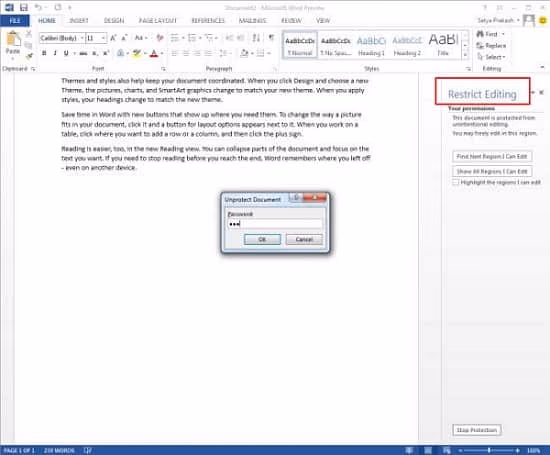Apply Italic formatting
Screen dimensions: 550x455
point(55,53)
